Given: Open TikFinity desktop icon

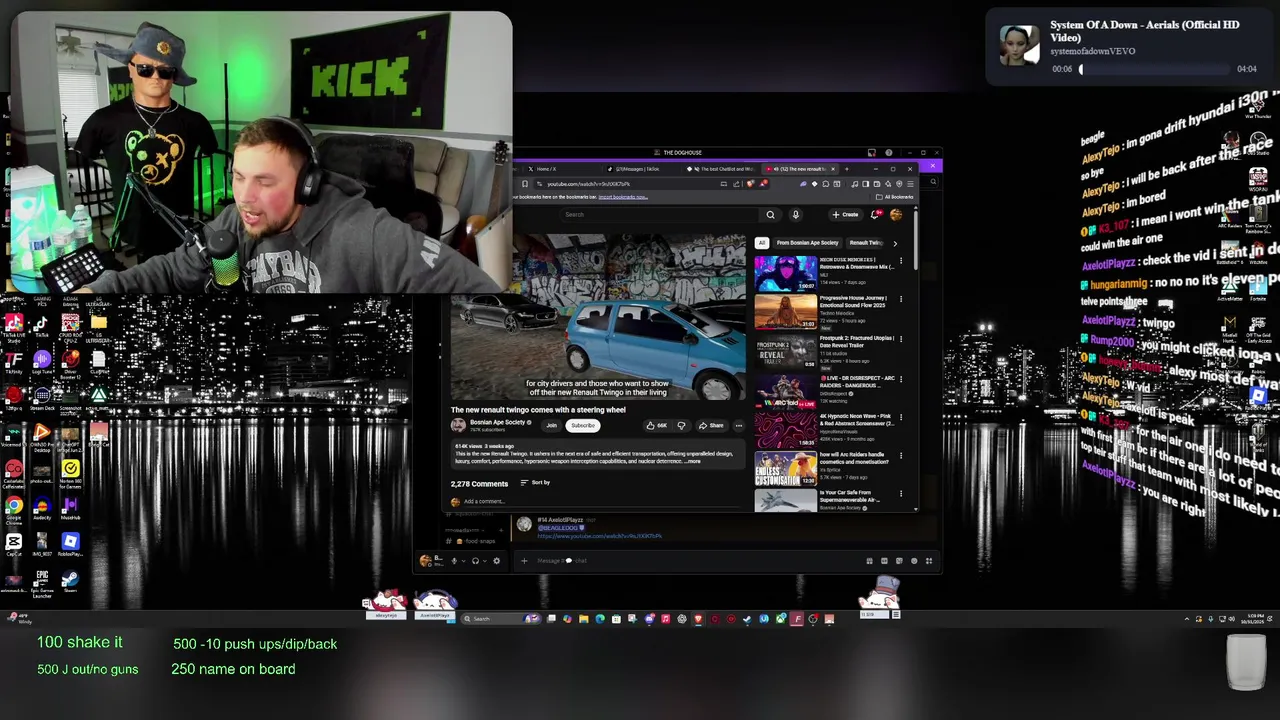Looking at the screenshot, I should [14, 363].
